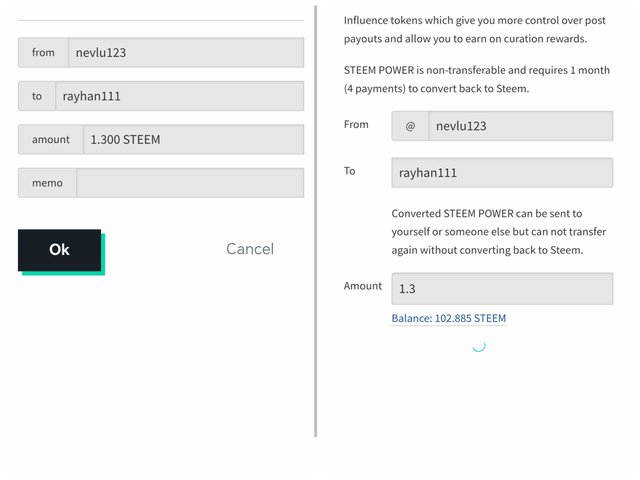Image resolution: width=640 pixels, height=480 pixels.
Task: Click the lowercase "amount" label
Action: (x=51, y=139)
